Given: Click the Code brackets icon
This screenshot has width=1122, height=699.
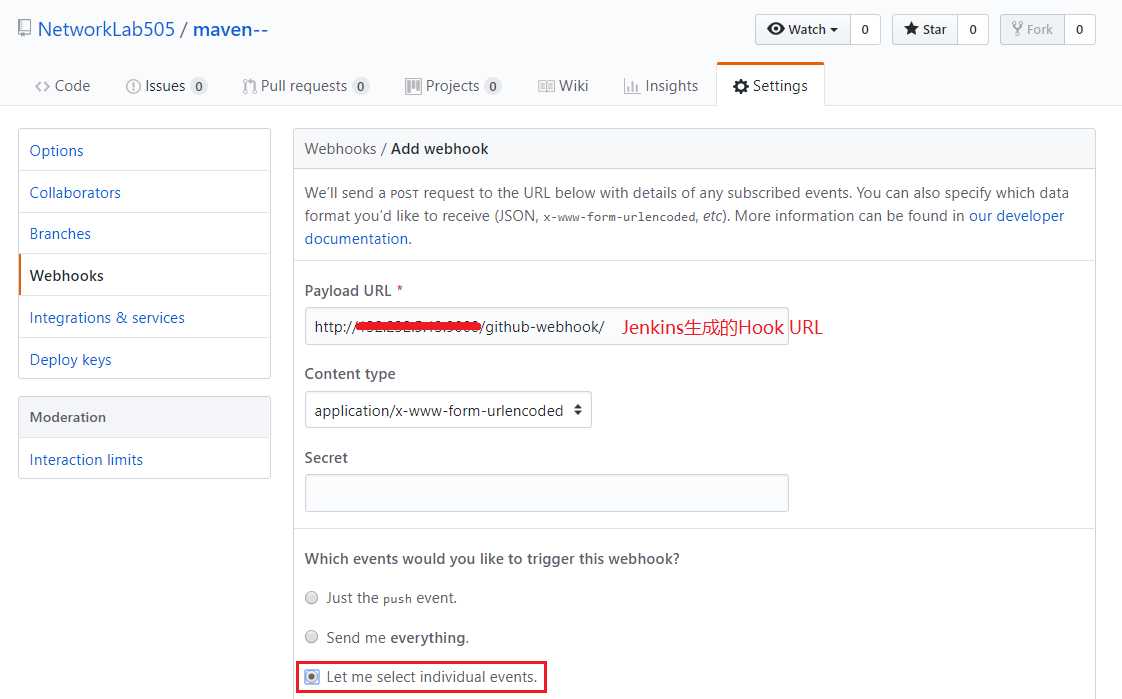Looking at the screenshot, I should (42, 87).
